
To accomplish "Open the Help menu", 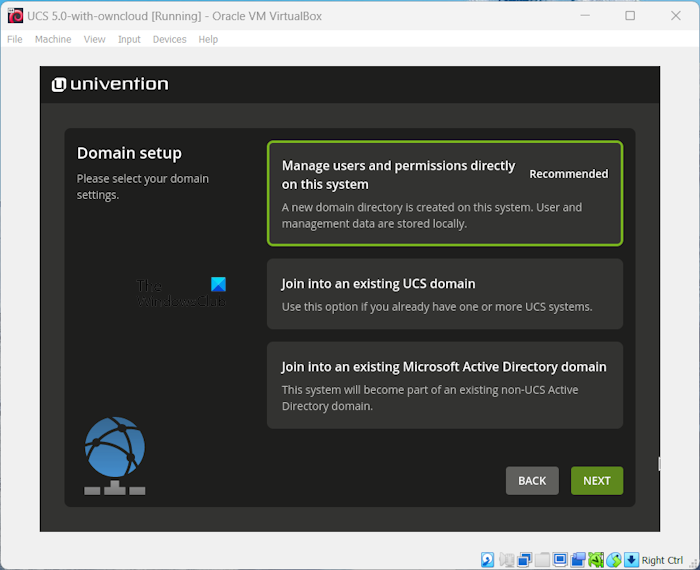I will (x=208, y=39).
